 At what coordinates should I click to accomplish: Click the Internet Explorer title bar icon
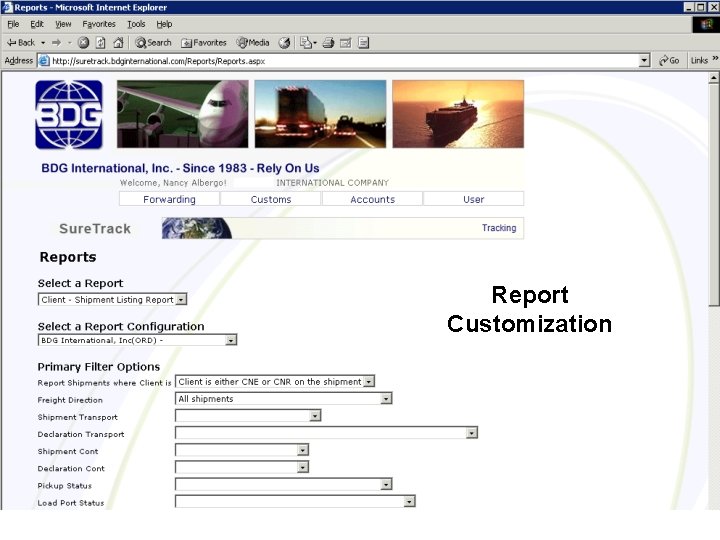pos(7,7)
